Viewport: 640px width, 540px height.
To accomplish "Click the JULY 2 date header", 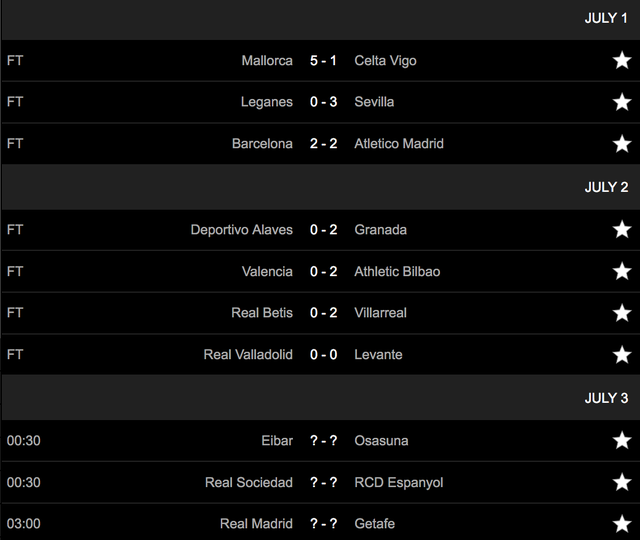I will 606,187.
